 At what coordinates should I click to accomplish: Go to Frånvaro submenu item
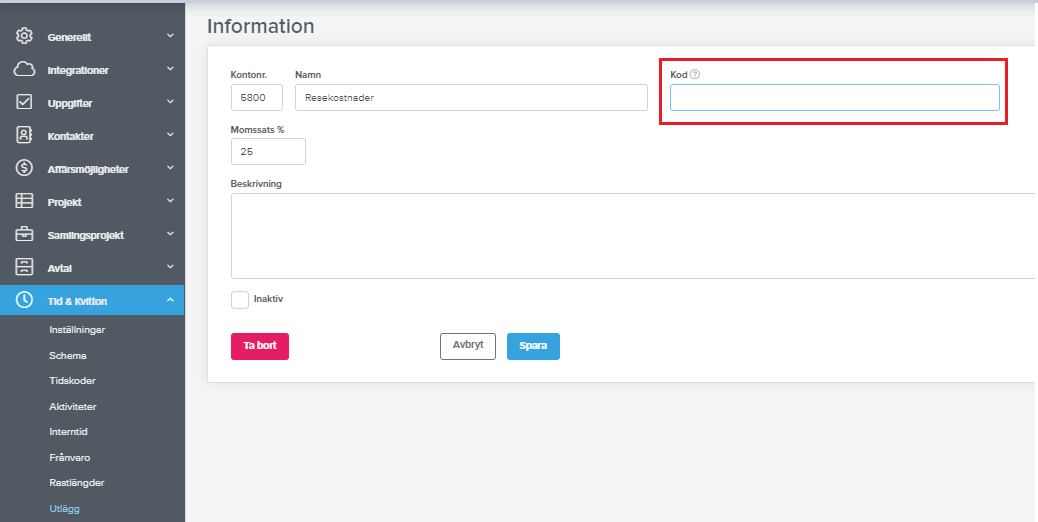(x=72, y=457)
